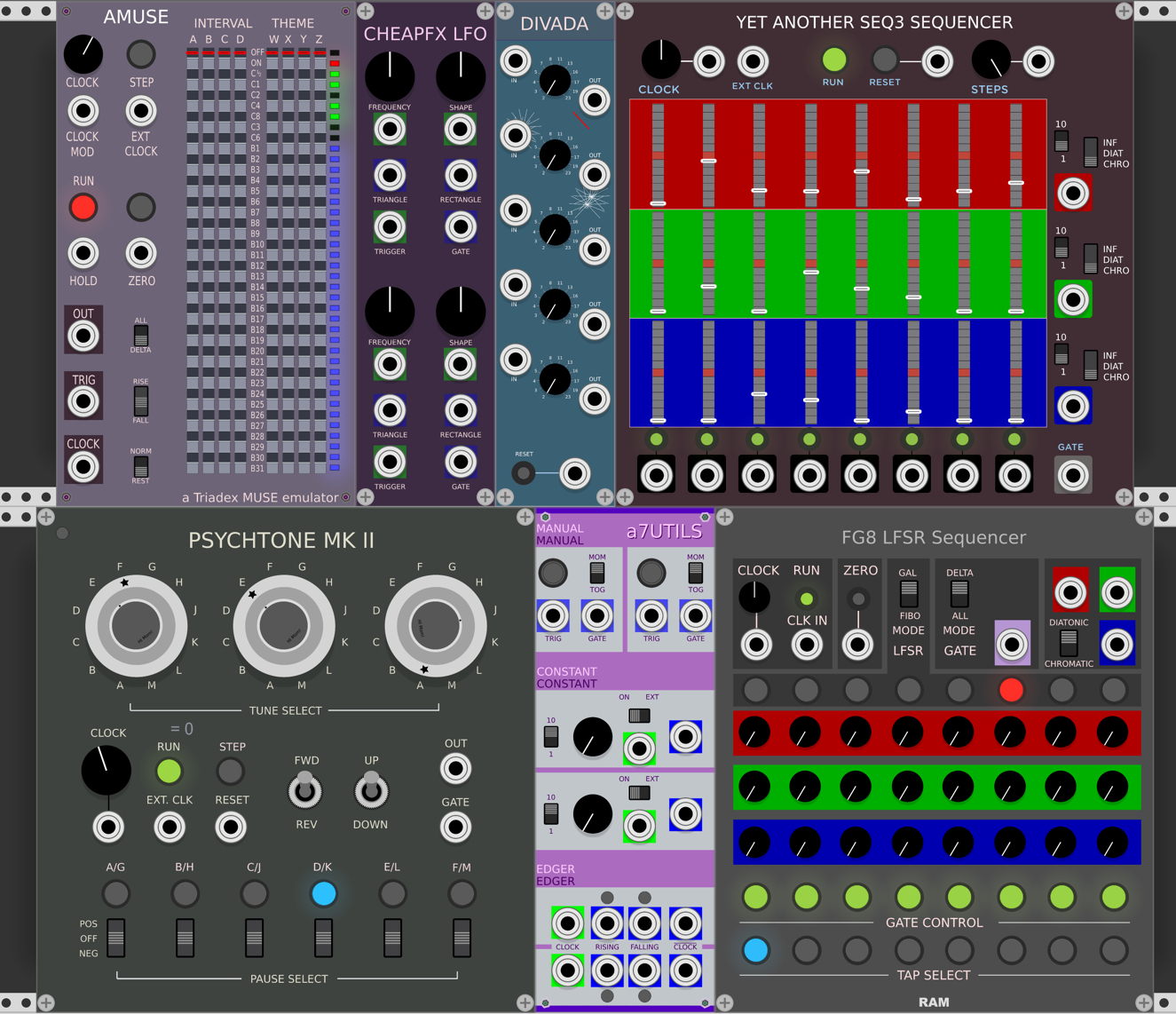Click the AMUSE ZERO jack
1176x1014 pixels.
click(x=141, y=254)
